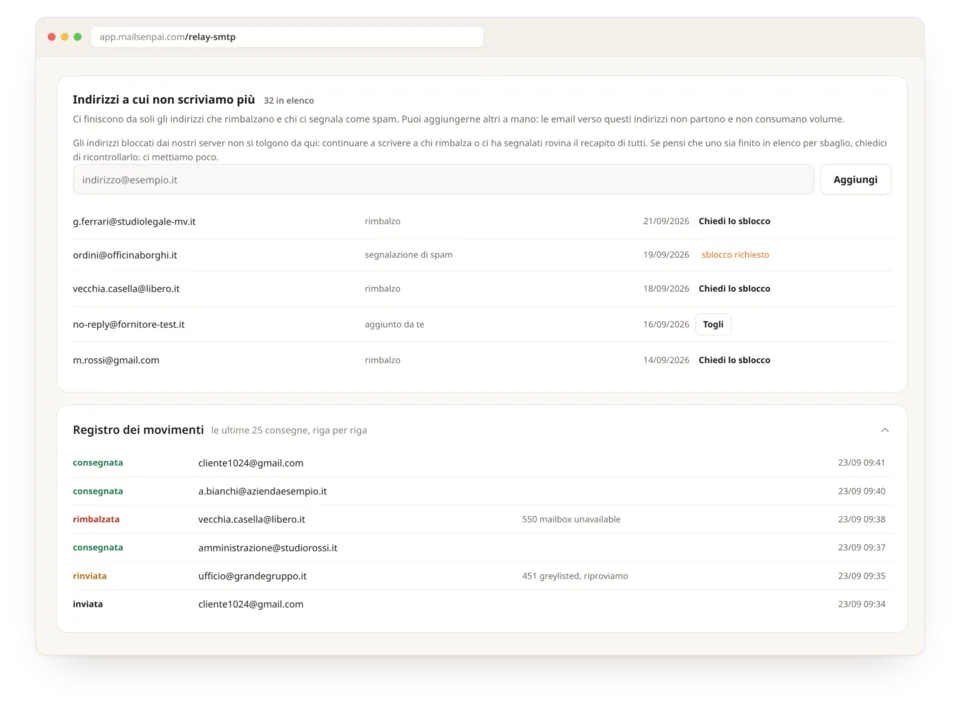Select cliente1024@gmail.com in the inviata row
Screen dimensions: 960x710
point(250,604)
